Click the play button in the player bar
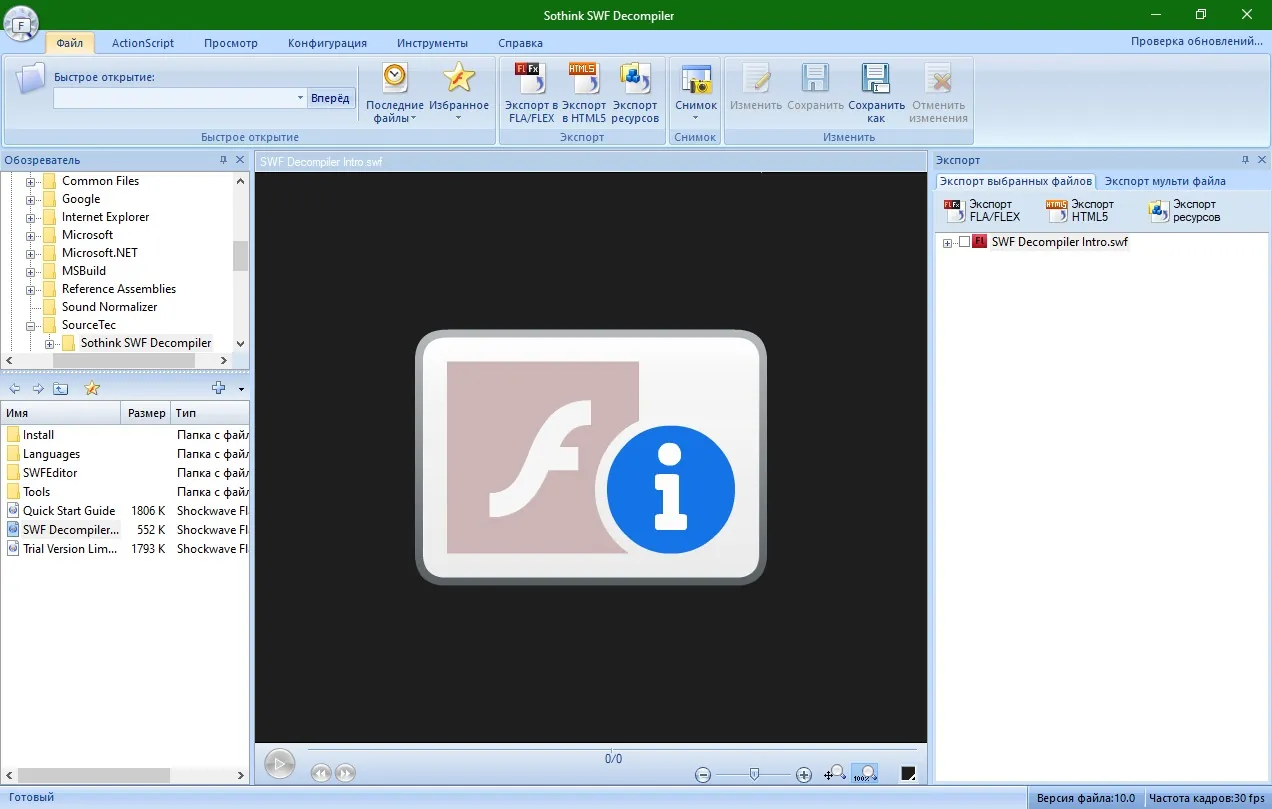Image resolution: width=1272 pixels, height=809 pixels. 280,764
